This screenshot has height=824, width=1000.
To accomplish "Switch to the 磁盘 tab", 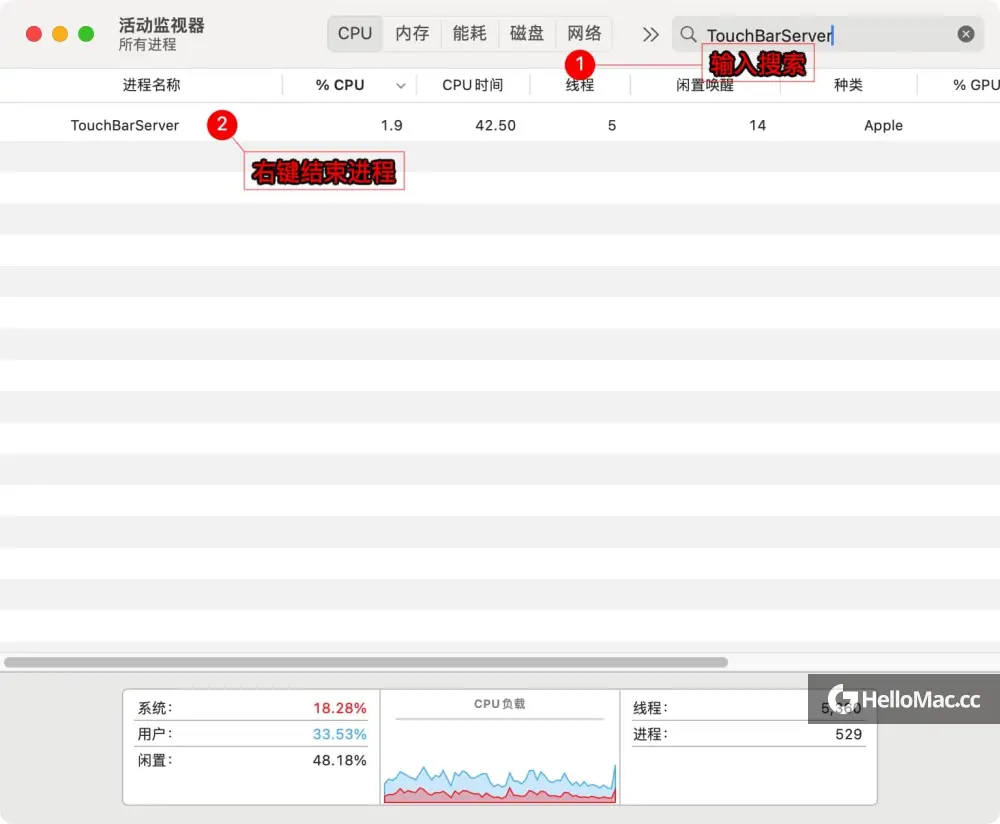I will pos(527,33).
